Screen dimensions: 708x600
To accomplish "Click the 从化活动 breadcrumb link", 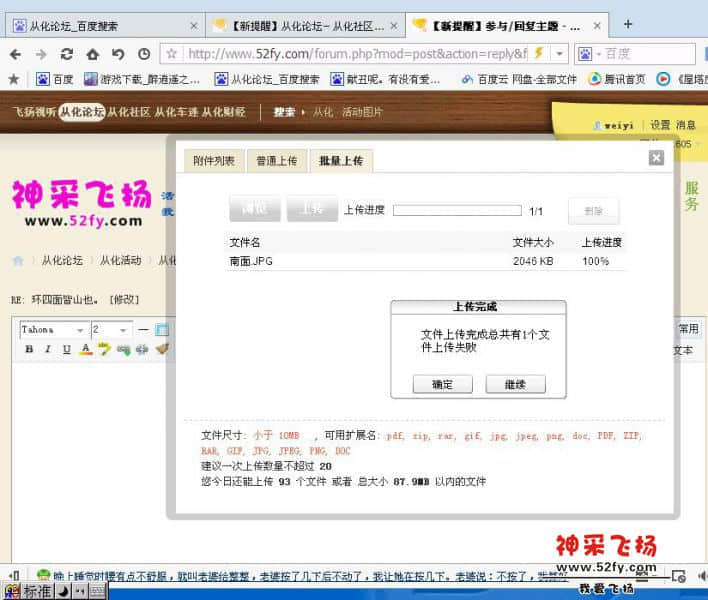I will coord(121,260).
